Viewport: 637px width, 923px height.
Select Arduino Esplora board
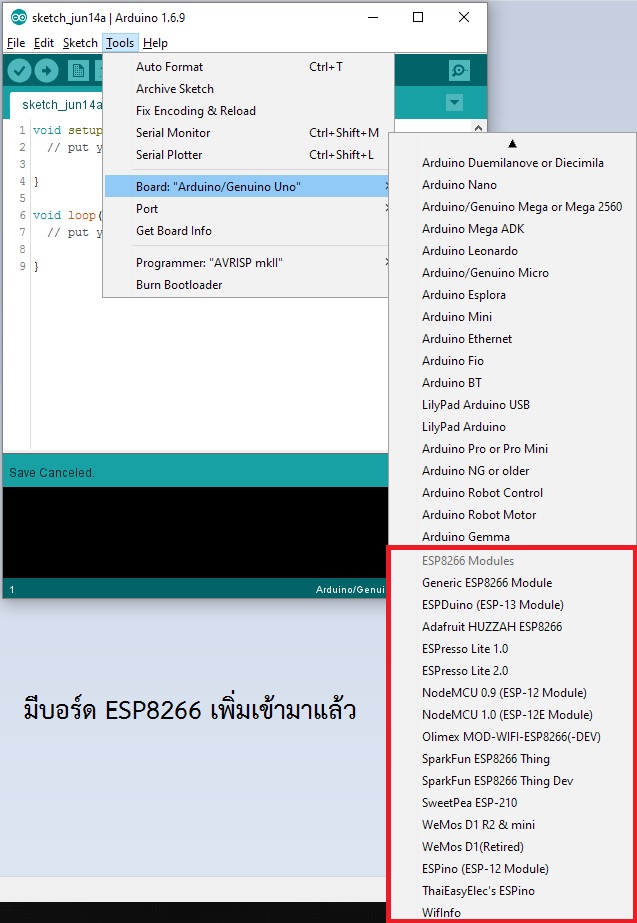(x=512, y=295)
